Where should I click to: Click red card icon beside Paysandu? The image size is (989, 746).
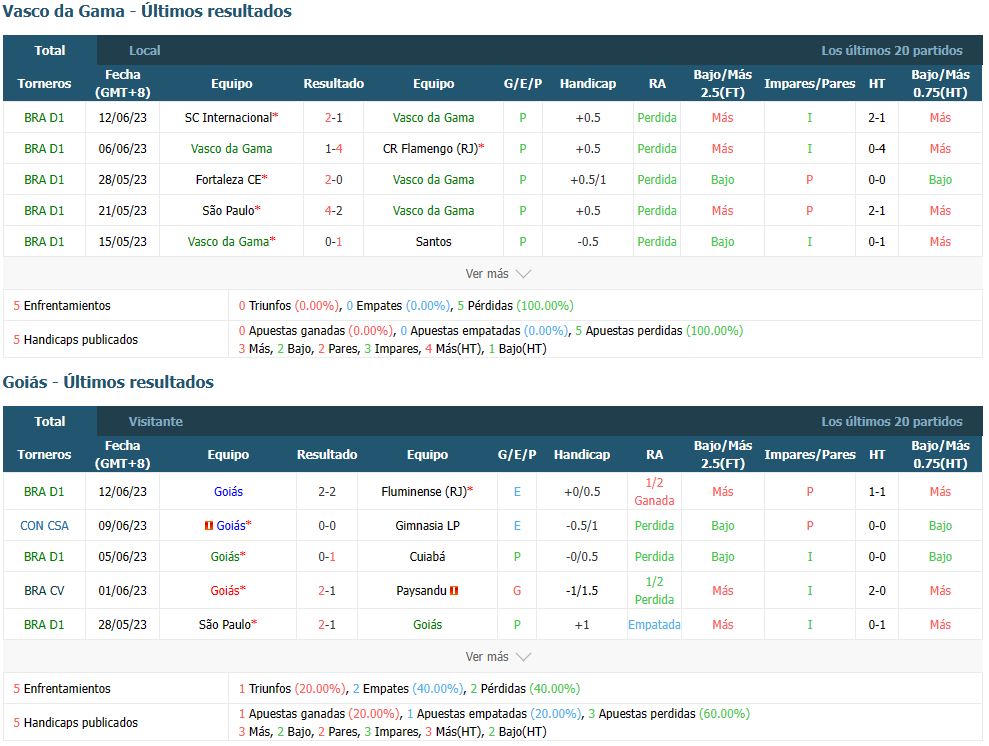click(x=454, y=591)
